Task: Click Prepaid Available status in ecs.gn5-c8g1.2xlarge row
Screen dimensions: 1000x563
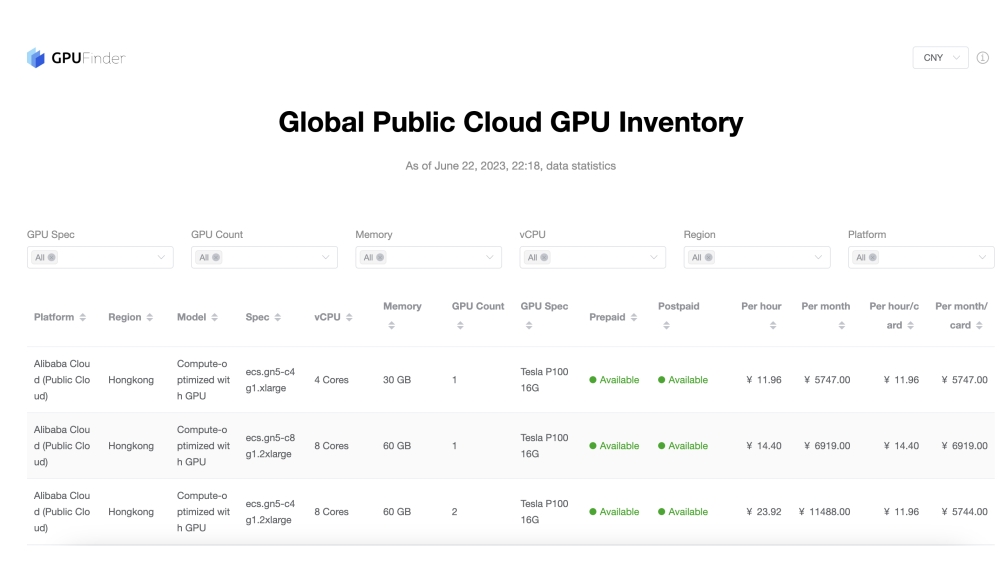Action: (614, 446)
